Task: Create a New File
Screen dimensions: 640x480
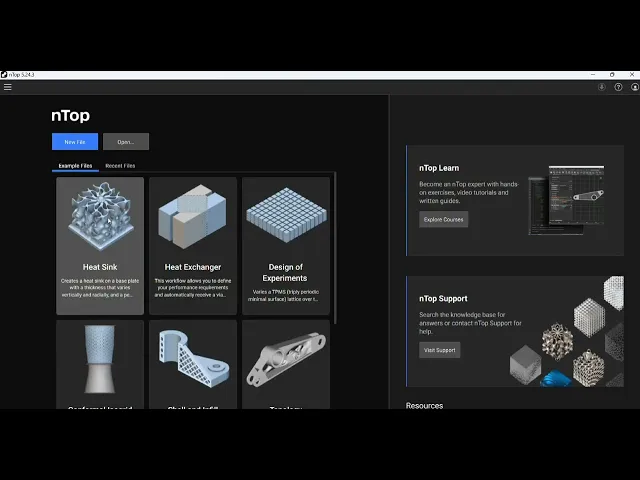Action: tap(75, 142)
